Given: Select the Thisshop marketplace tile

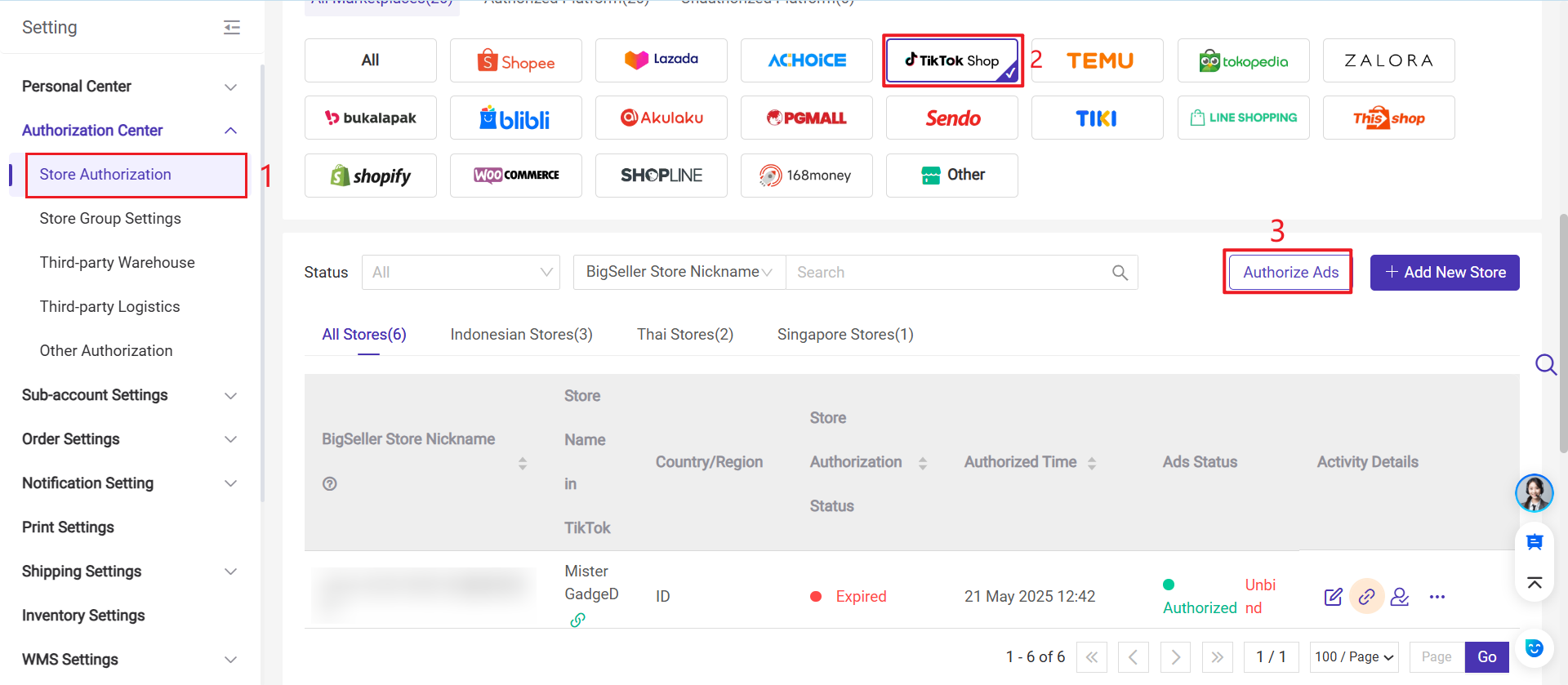Looking at the screenshot, I should (1389, 118).
